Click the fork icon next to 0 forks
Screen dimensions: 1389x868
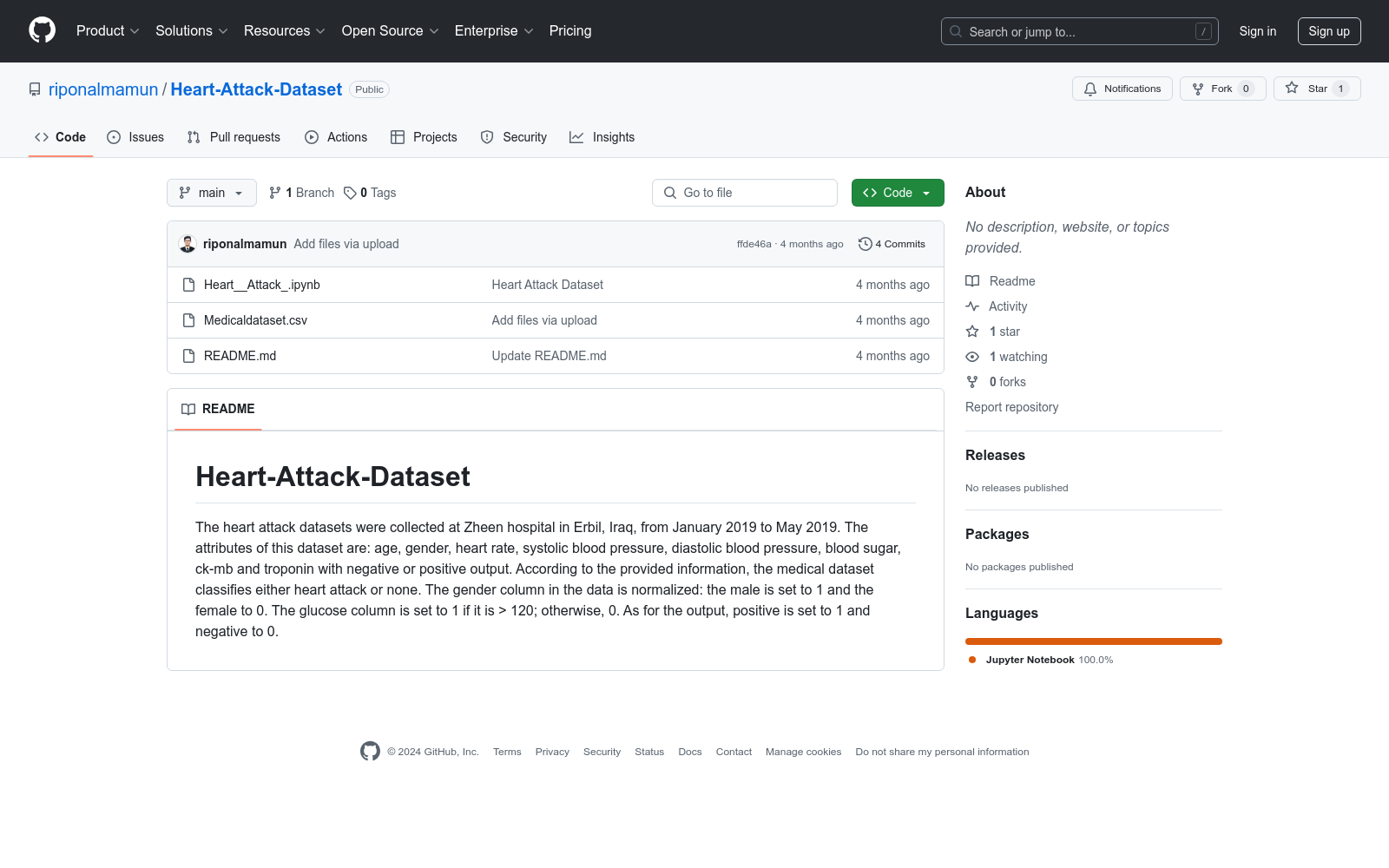click(972, 382)
